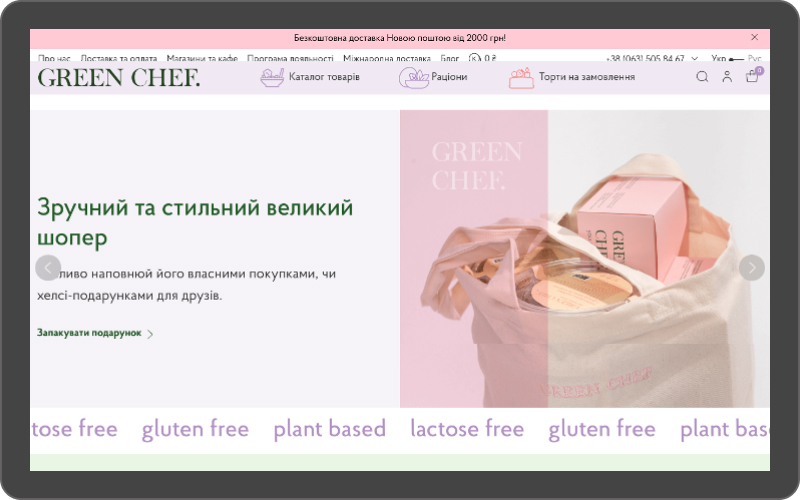This screenshot has width=800, height=500.
Task: Click the GREEN CHEF logo
Action: [119, 78]
